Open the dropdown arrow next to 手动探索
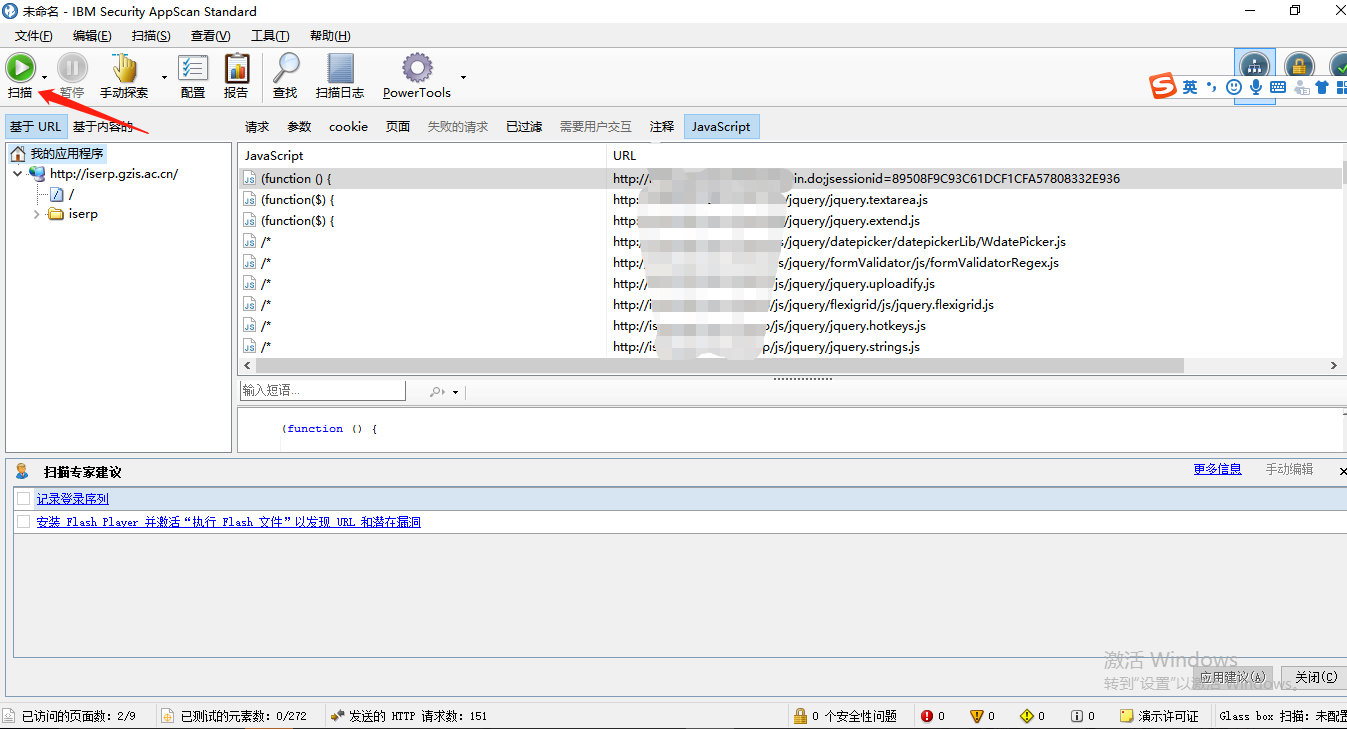 point(164,77)
